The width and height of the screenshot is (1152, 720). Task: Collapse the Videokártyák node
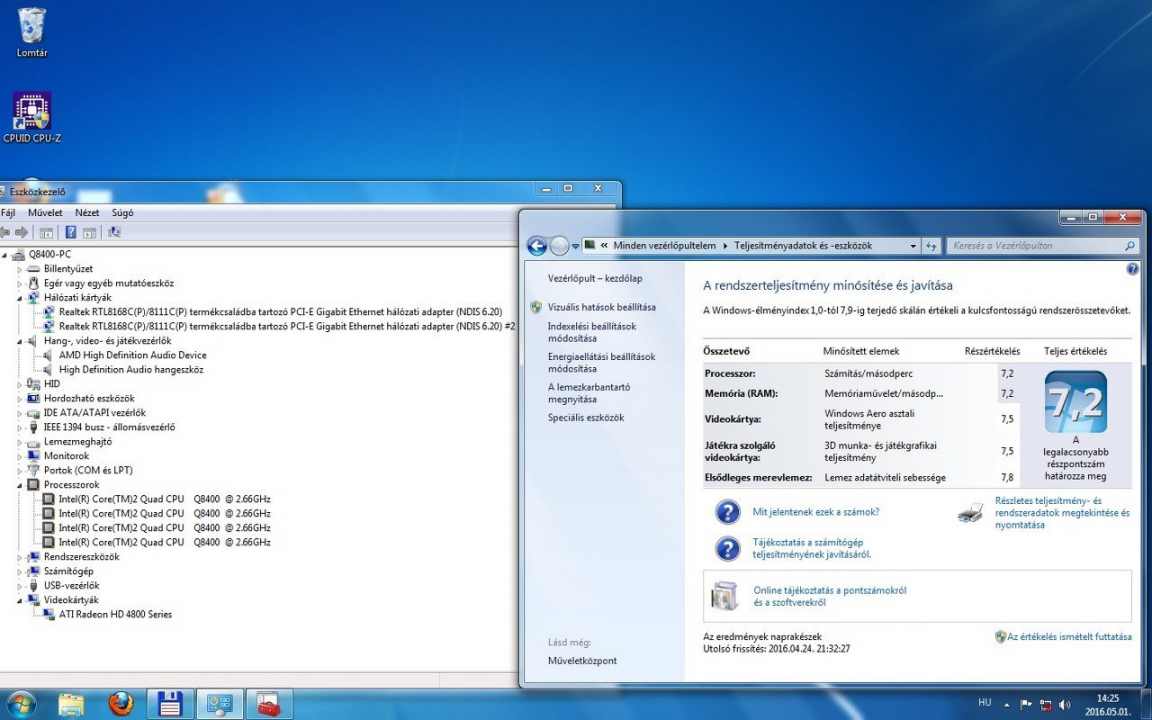click(x=20, y=600)
